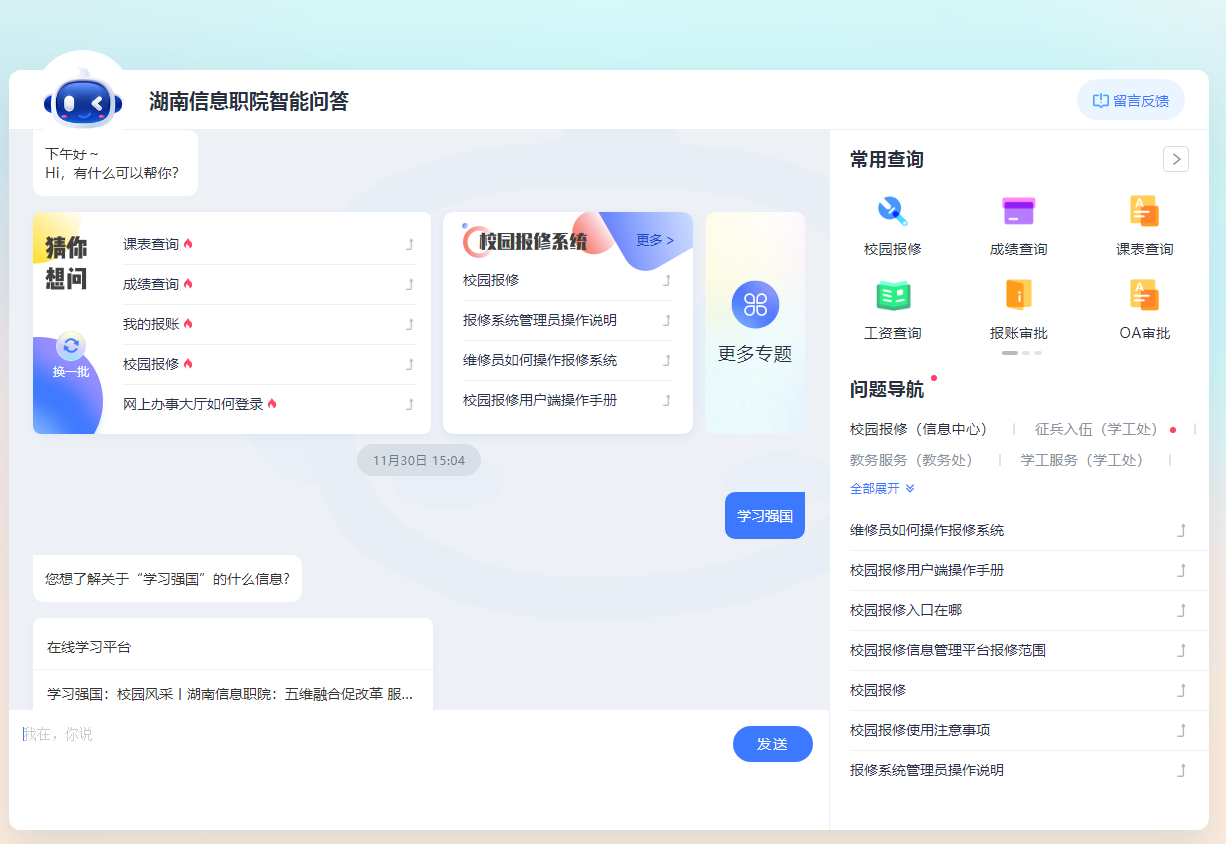Click next-page arrow beside 常用查询
The width and height of the screenshot is (1226, 844).
click(x=1176, y=159)
